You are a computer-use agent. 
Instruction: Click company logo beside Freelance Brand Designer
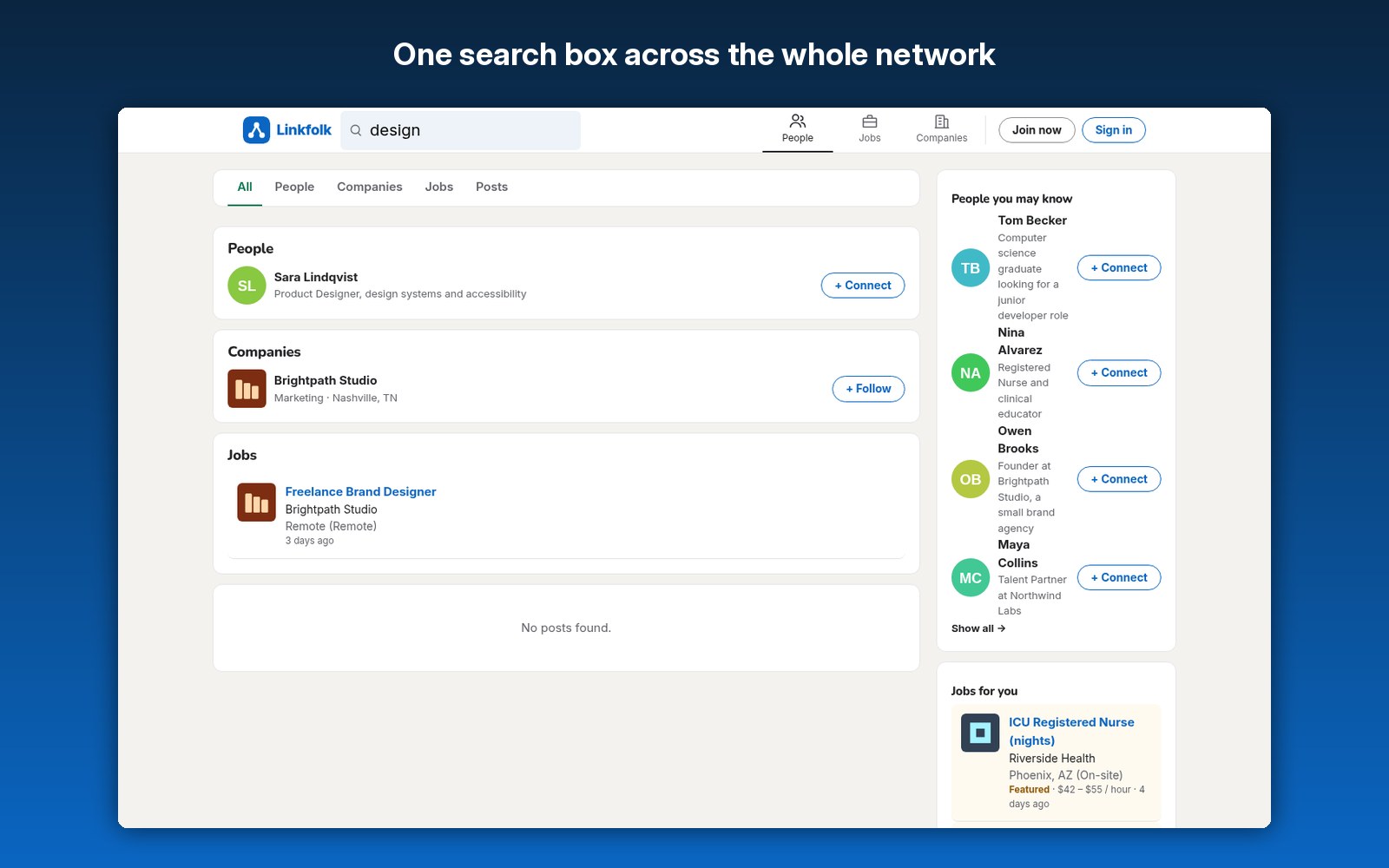click(x=256, y=503)
